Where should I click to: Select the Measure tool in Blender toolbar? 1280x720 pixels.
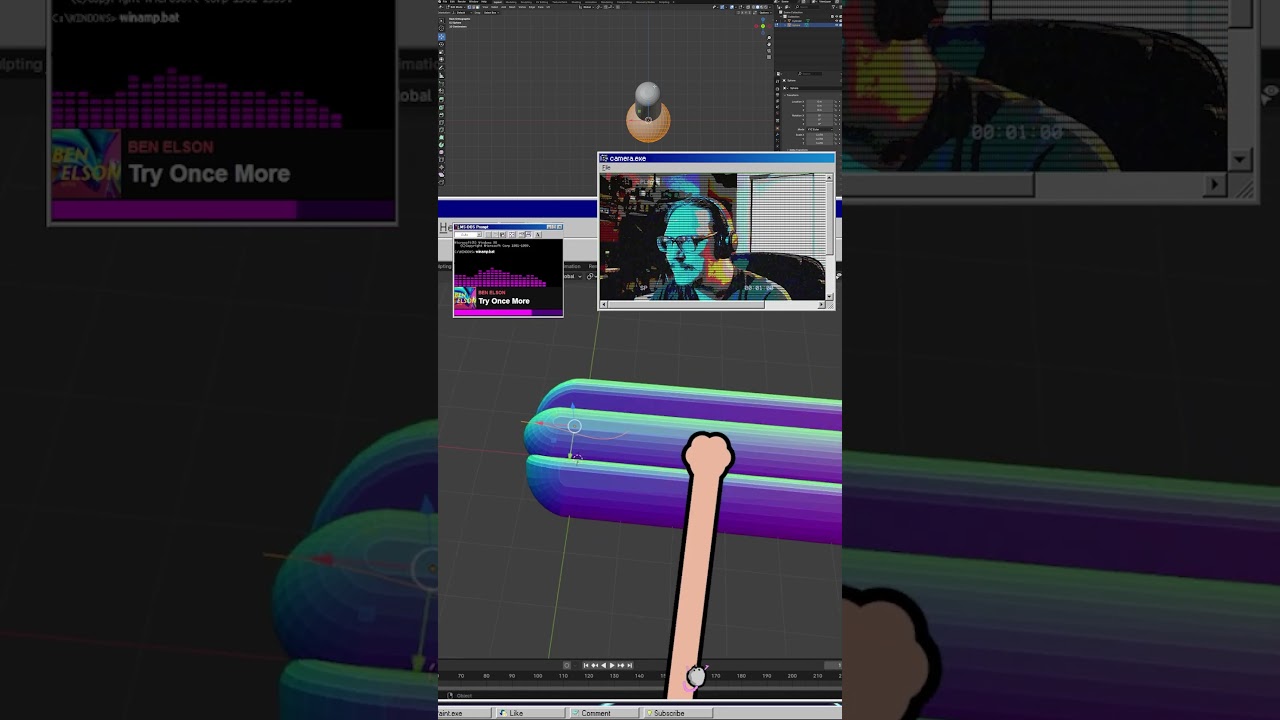coord(441,75)
